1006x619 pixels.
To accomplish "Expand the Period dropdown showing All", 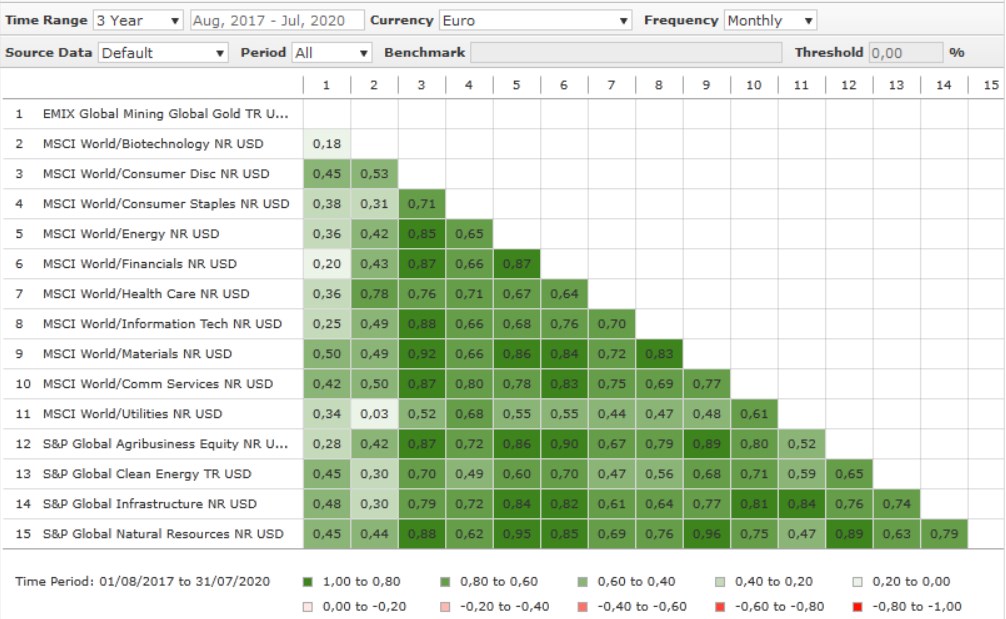I will pos(331,52).
